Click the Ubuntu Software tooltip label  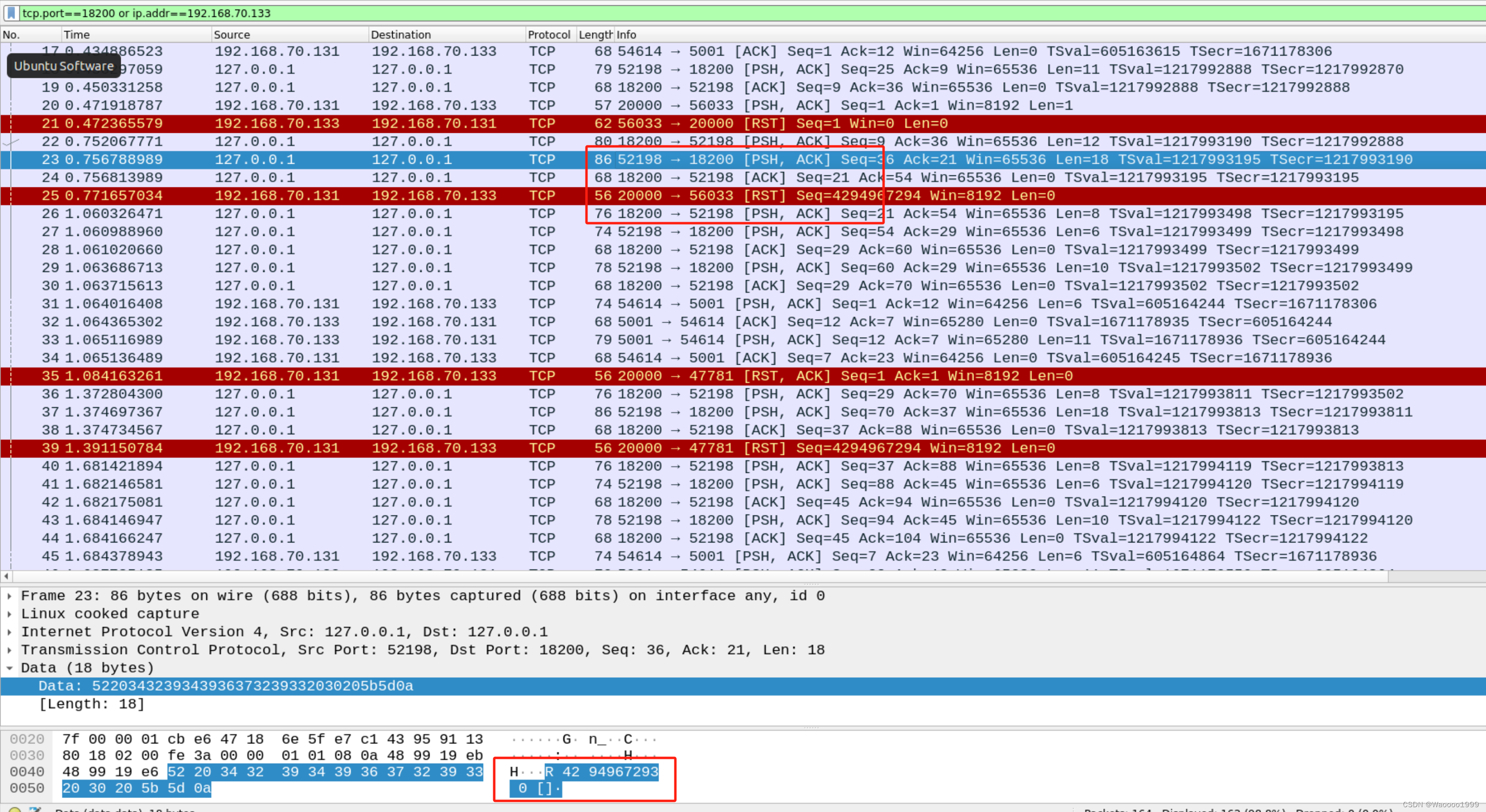click(63, 66)
